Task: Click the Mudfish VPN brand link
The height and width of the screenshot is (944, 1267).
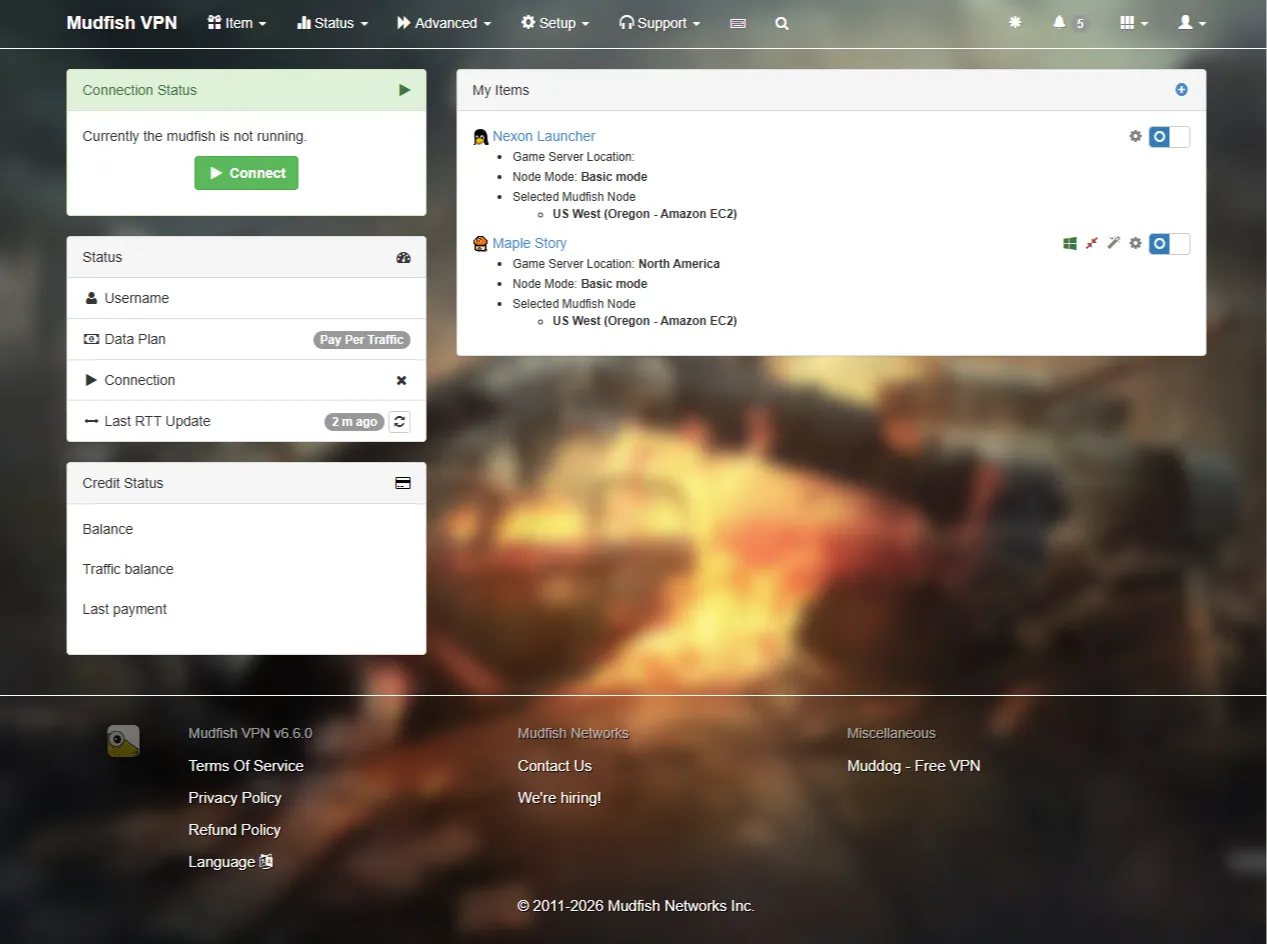Action: coord(122,23)
